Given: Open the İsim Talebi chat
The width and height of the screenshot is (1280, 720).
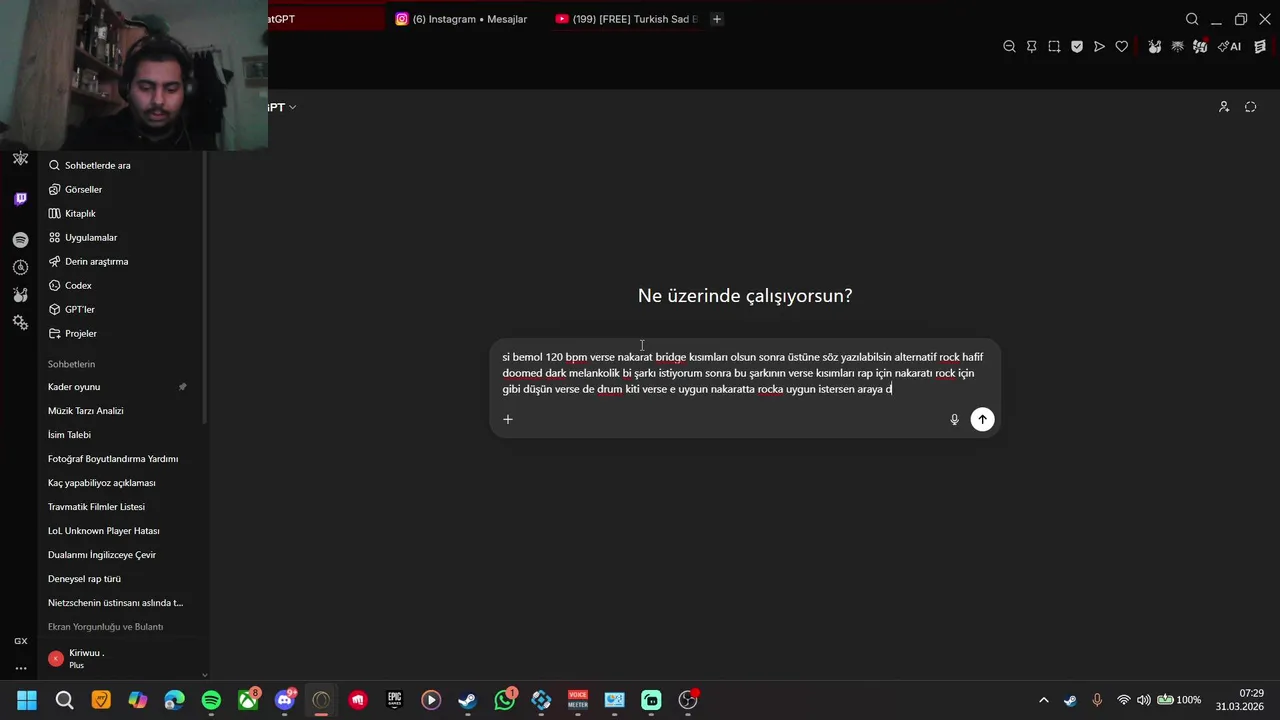Looking at the screenshot, I should coord(122,435).
